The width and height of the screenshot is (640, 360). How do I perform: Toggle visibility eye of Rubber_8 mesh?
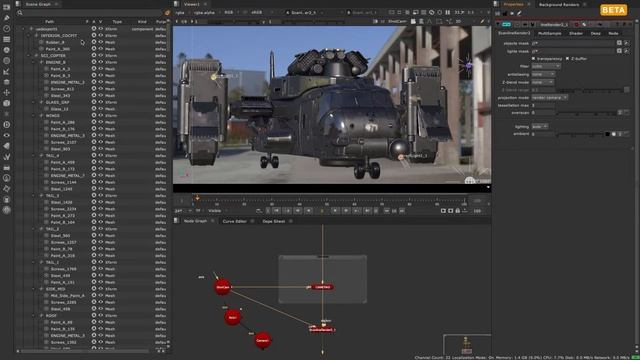pyautogui.click(x=100, y=42)
